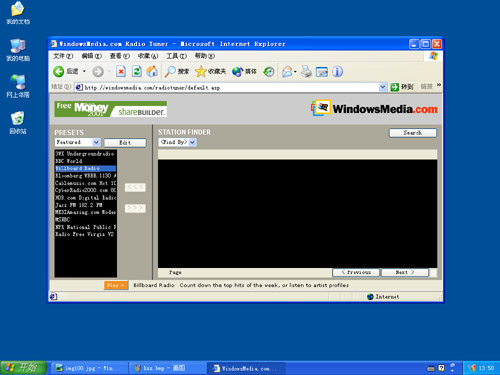The height and width of the screenshot is (375, 500).
Task: Select Radio Free Virgin V2 preset
Action: [85, 234]
